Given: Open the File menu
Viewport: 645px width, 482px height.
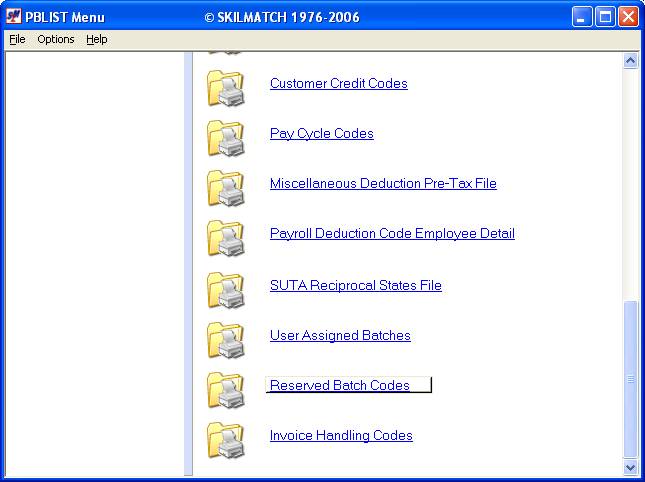Looking at the screenshot, I should coord(17,39).
